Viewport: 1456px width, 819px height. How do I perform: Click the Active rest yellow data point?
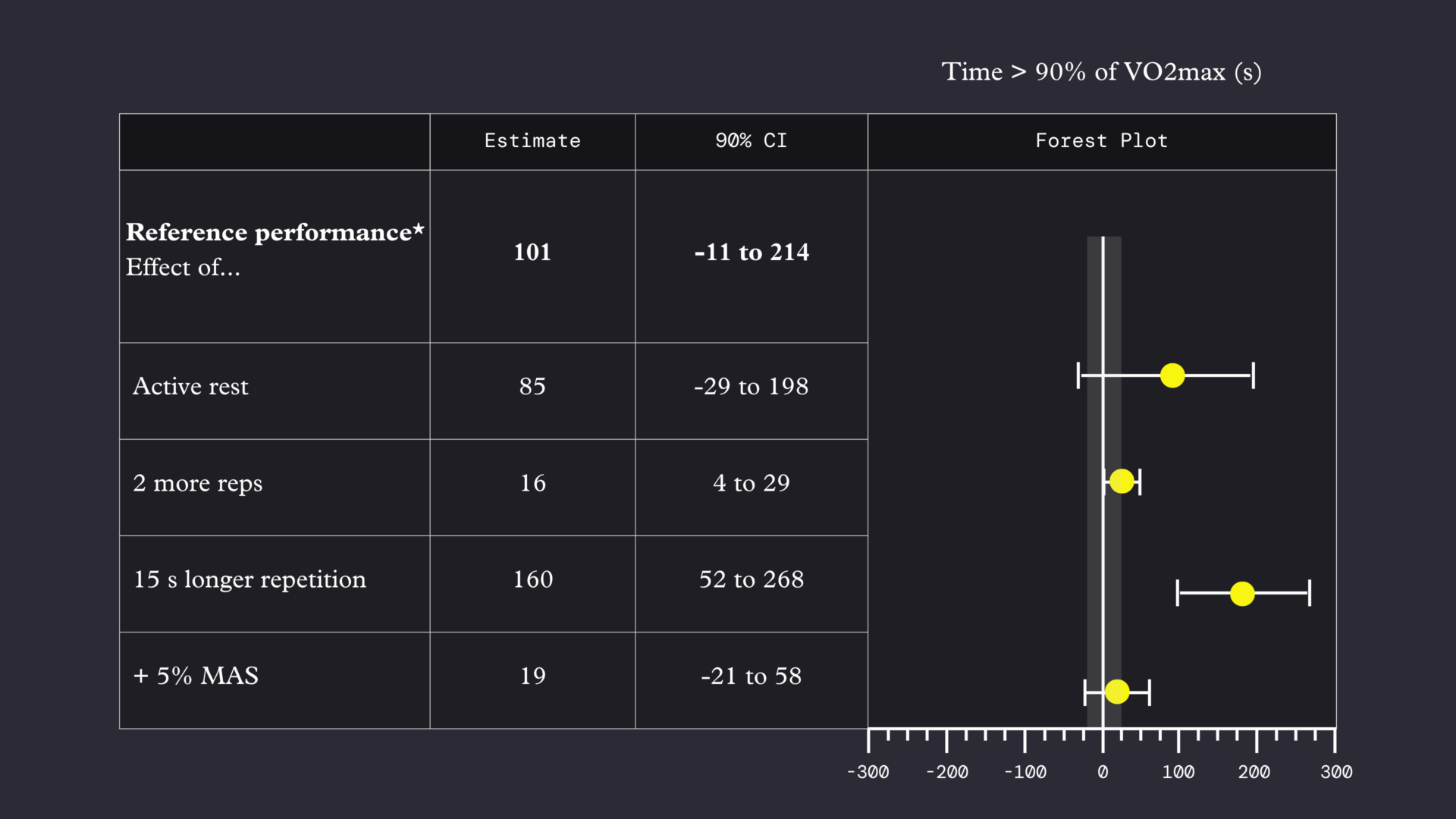(x=1172, y=375)
